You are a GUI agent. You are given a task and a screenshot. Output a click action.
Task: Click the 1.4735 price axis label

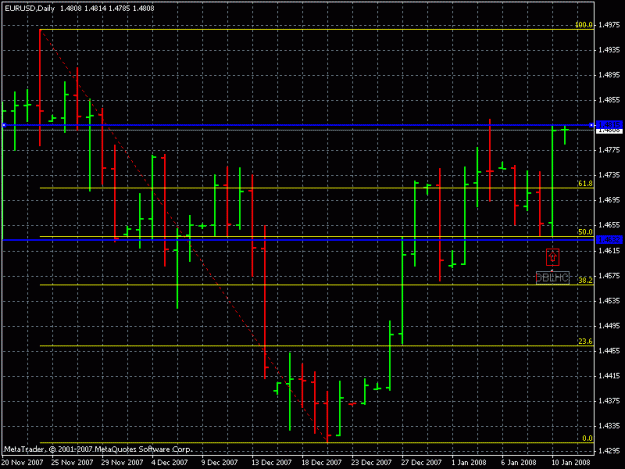click(x=609, y=175)
